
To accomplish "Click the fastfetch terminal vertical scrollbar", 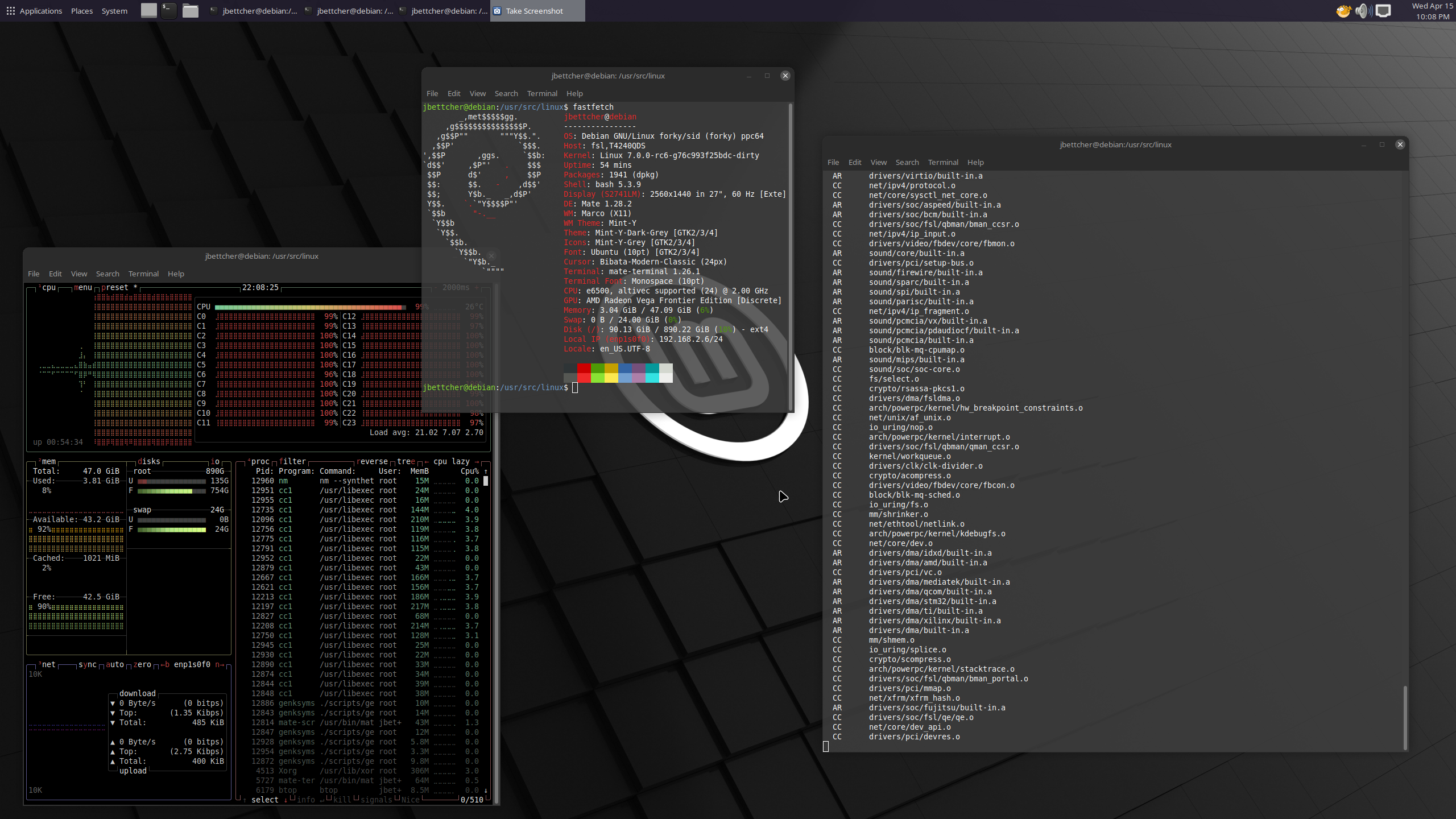I will coord(791,256).
